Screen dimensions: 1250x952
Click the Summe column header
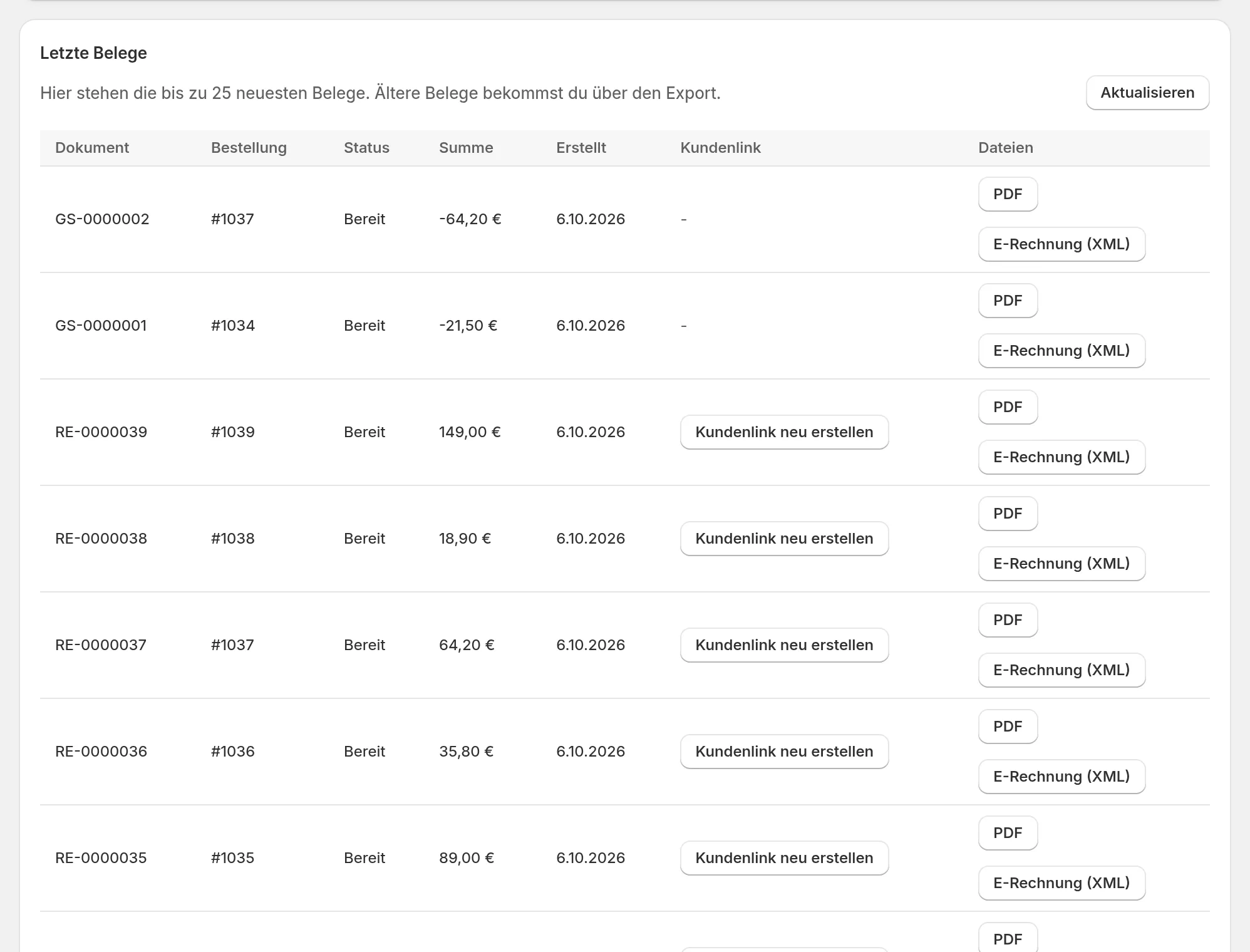466,148
